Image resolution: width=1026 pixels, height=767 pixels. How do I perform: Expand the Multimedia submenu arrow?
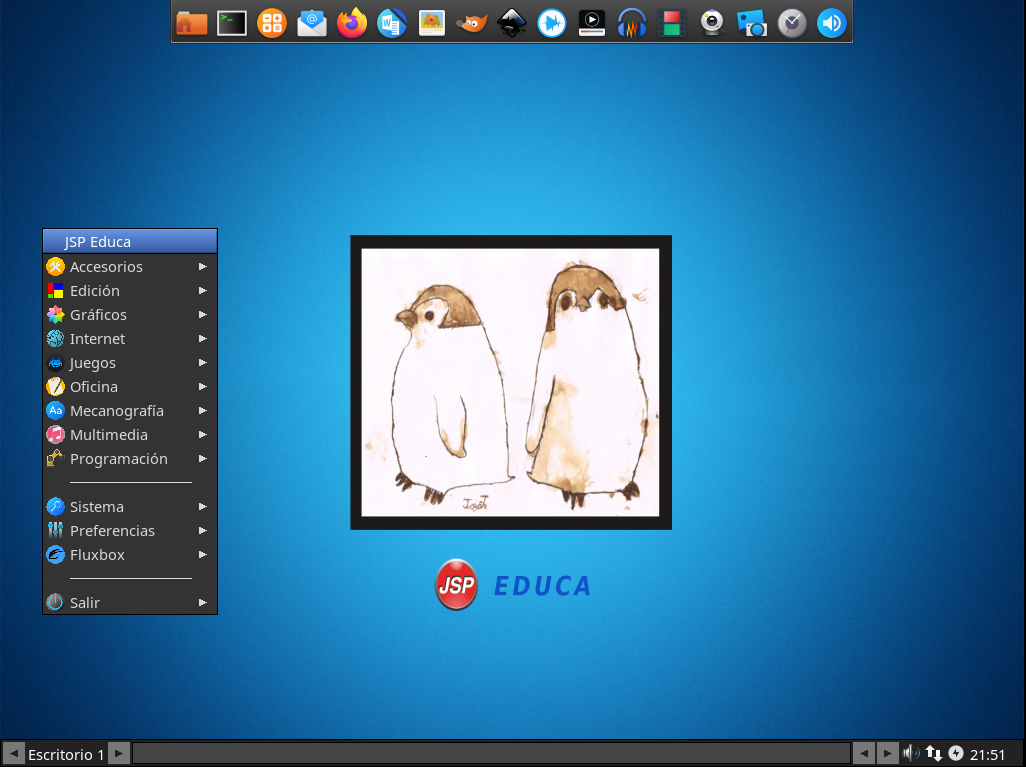pos(203,435)
